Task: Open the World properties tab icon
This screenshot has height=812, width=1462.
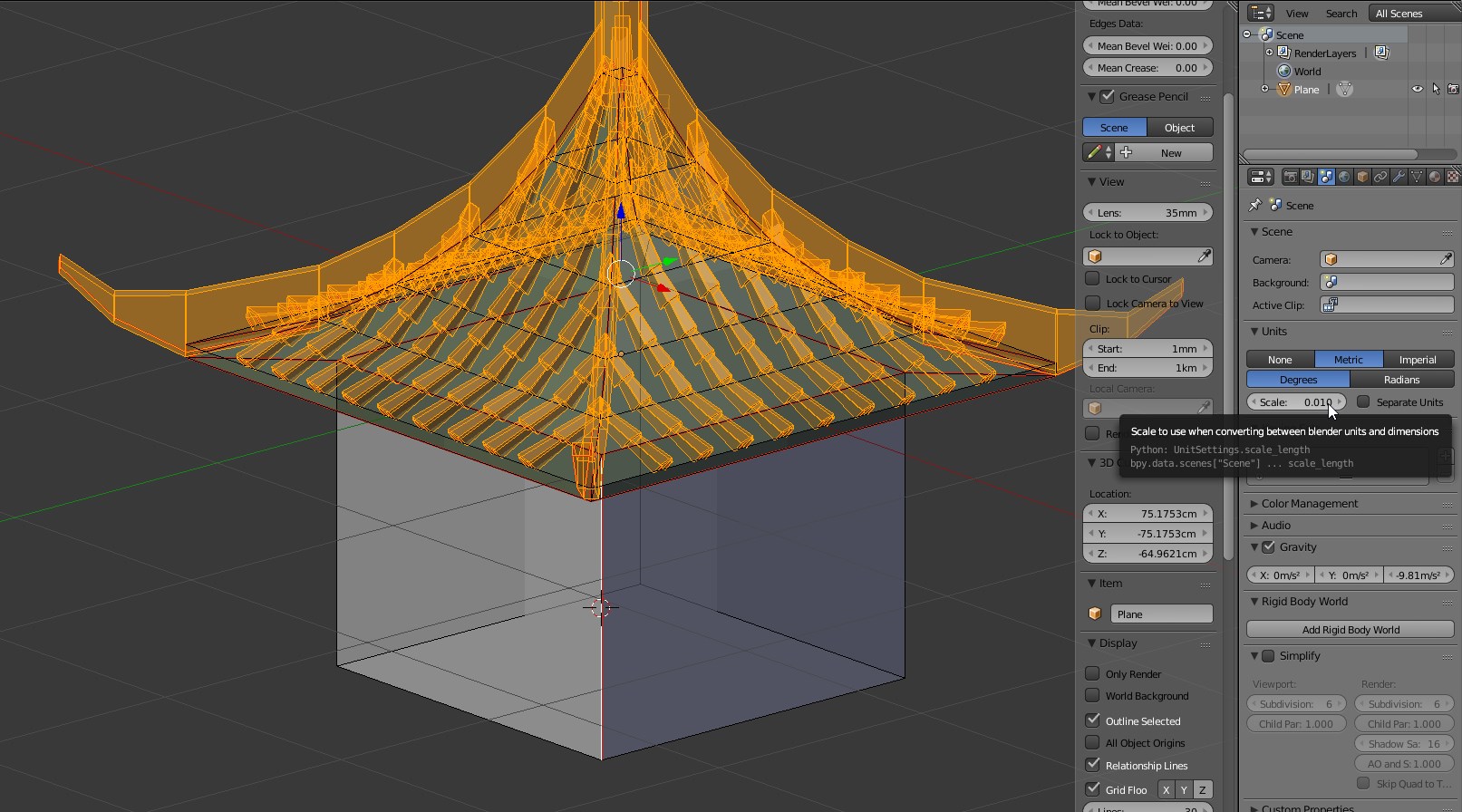Action: (x=1344, y=177)
